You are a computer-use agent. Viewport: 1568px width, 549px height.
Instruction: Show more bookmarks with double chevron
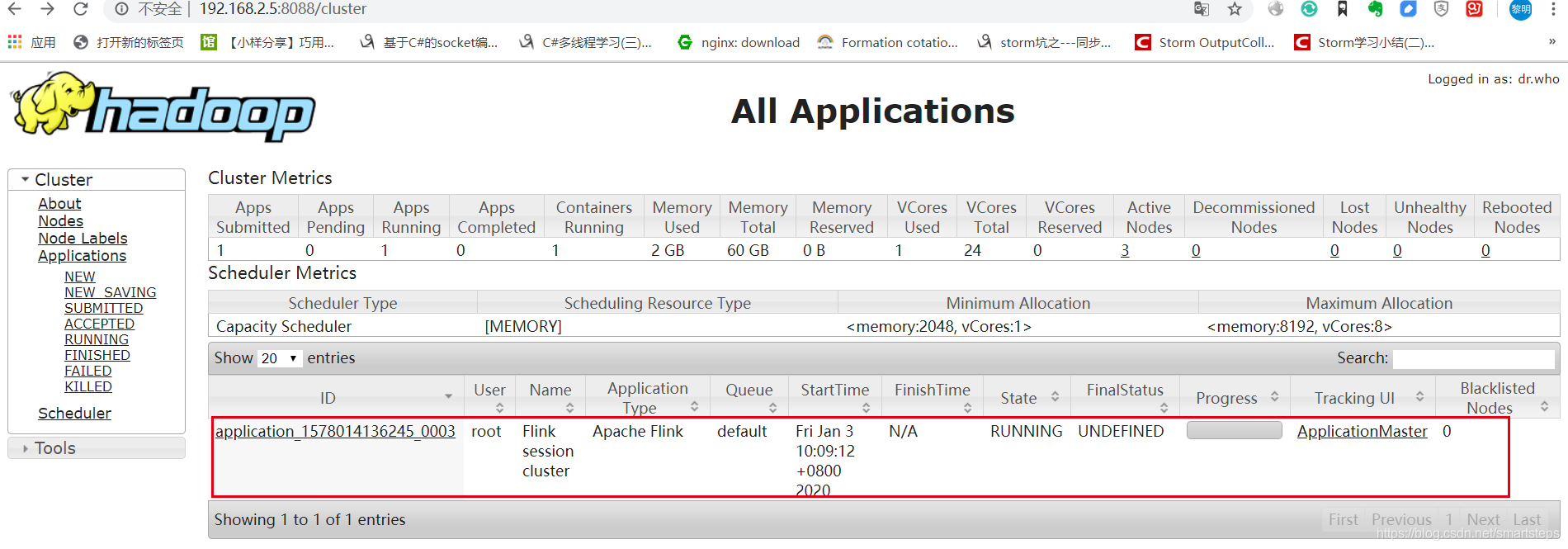pyautogui.click(x=1552, y=41)
